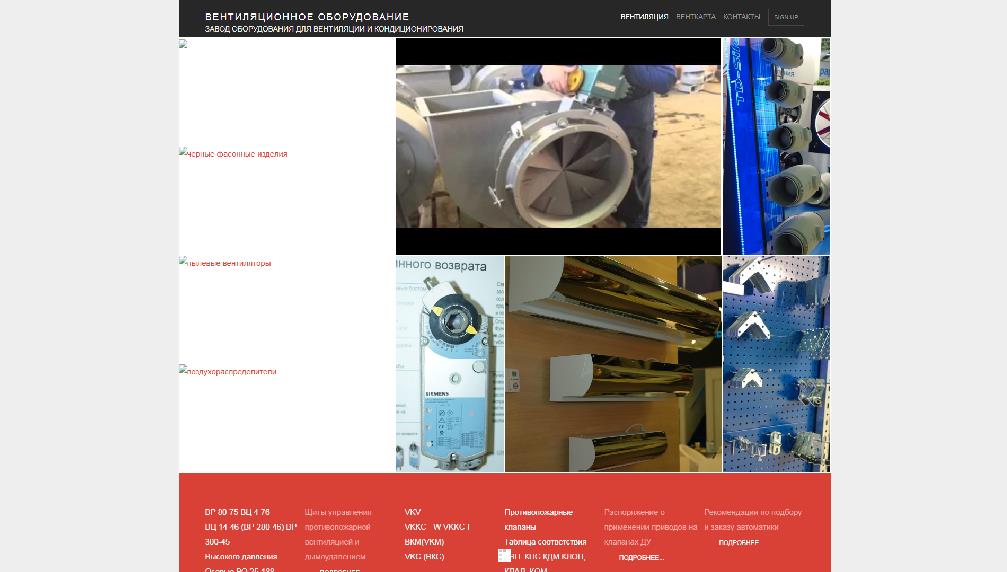Open the Противопожарные клапаны footer link
The width and height of the screenshot is (1007, 572).
tap(538, 519)
